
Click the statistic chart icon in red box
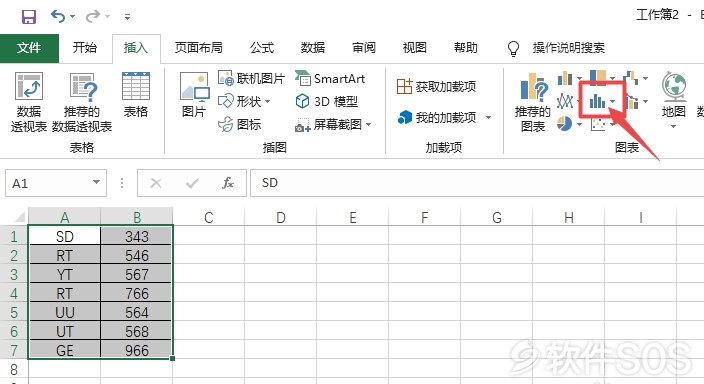click(x=598, y=101)
